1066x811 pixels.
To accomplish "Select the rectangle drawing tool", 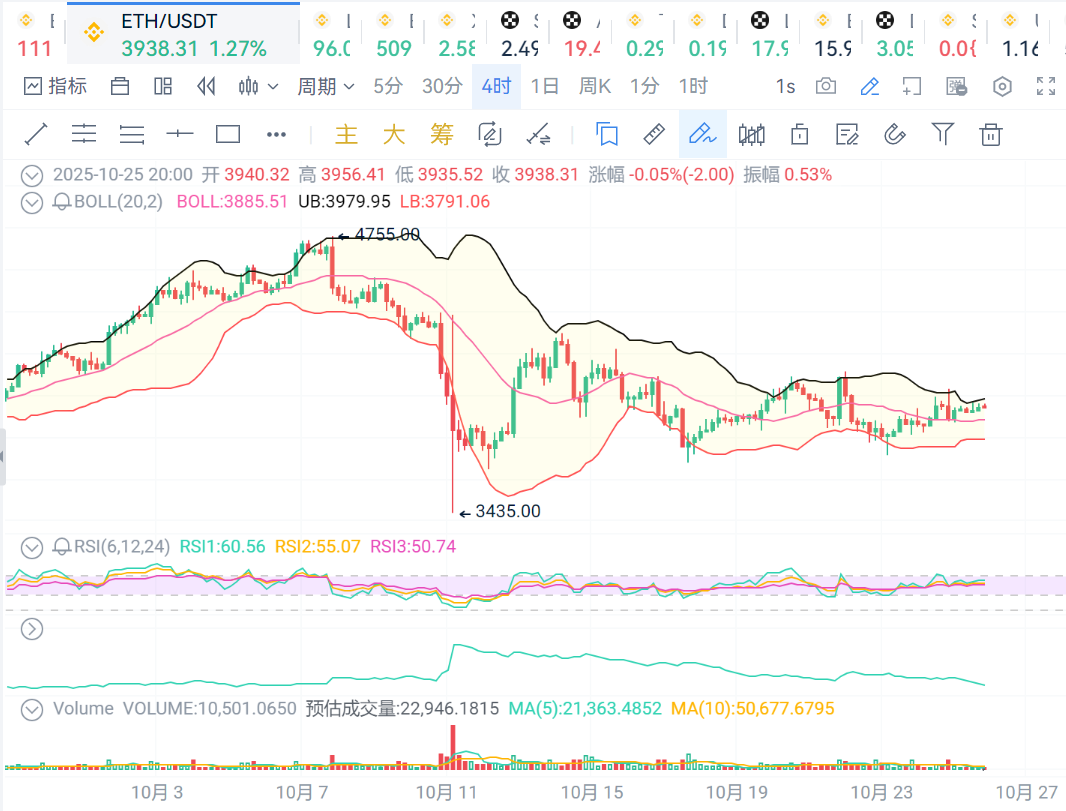I will 228,134.
